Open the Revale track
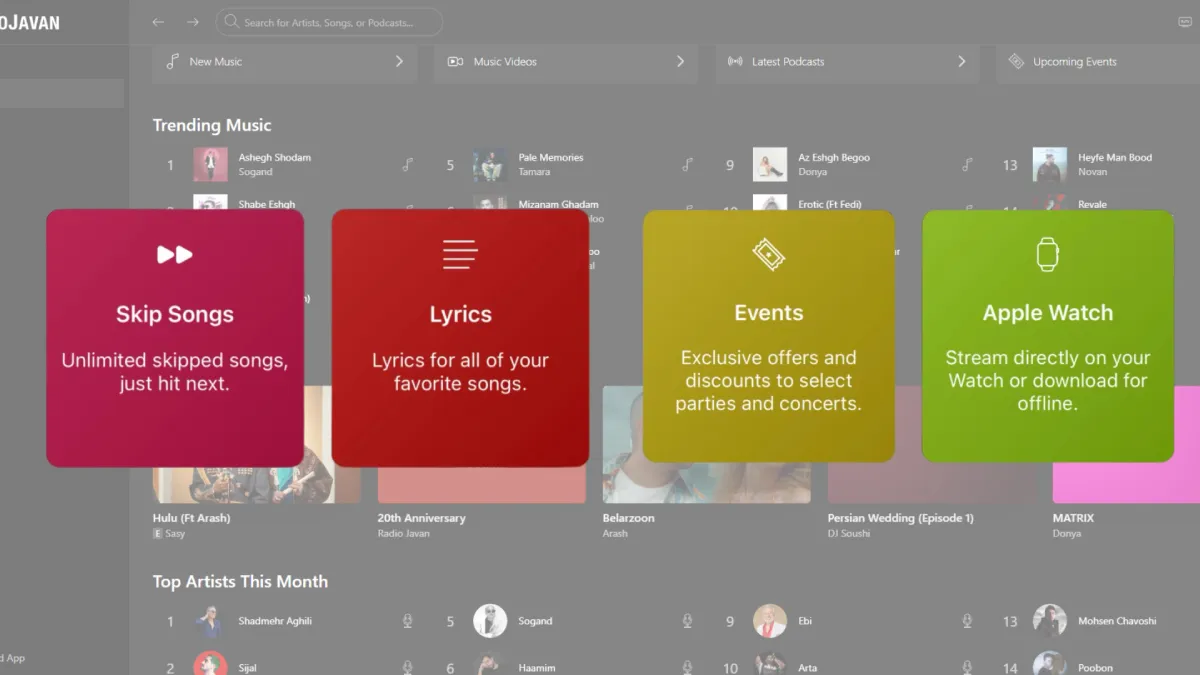 tap(1092, 204)
